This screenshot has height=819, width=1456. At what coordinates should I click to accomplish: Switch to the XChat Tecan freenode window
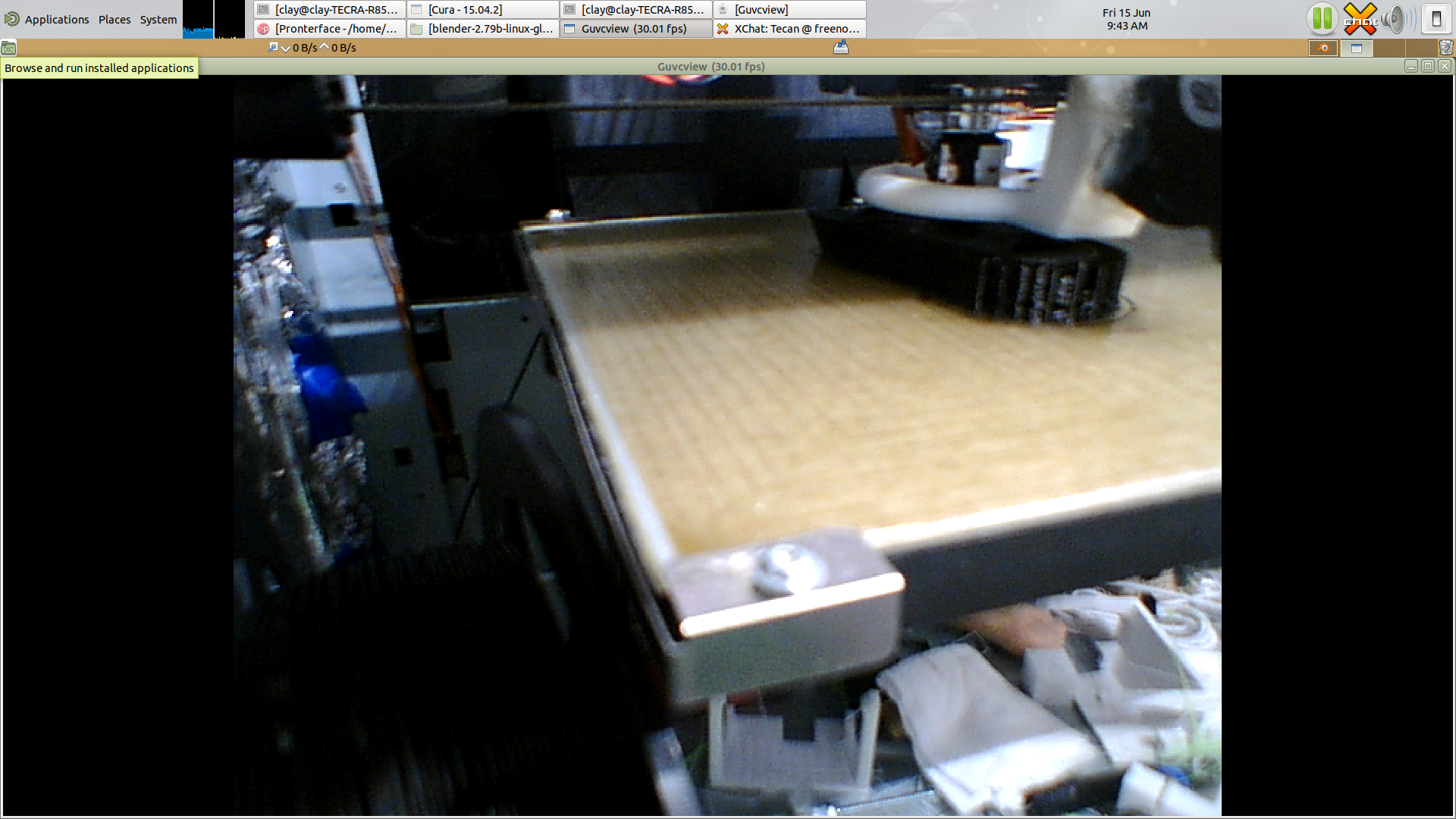pos(789,29)
